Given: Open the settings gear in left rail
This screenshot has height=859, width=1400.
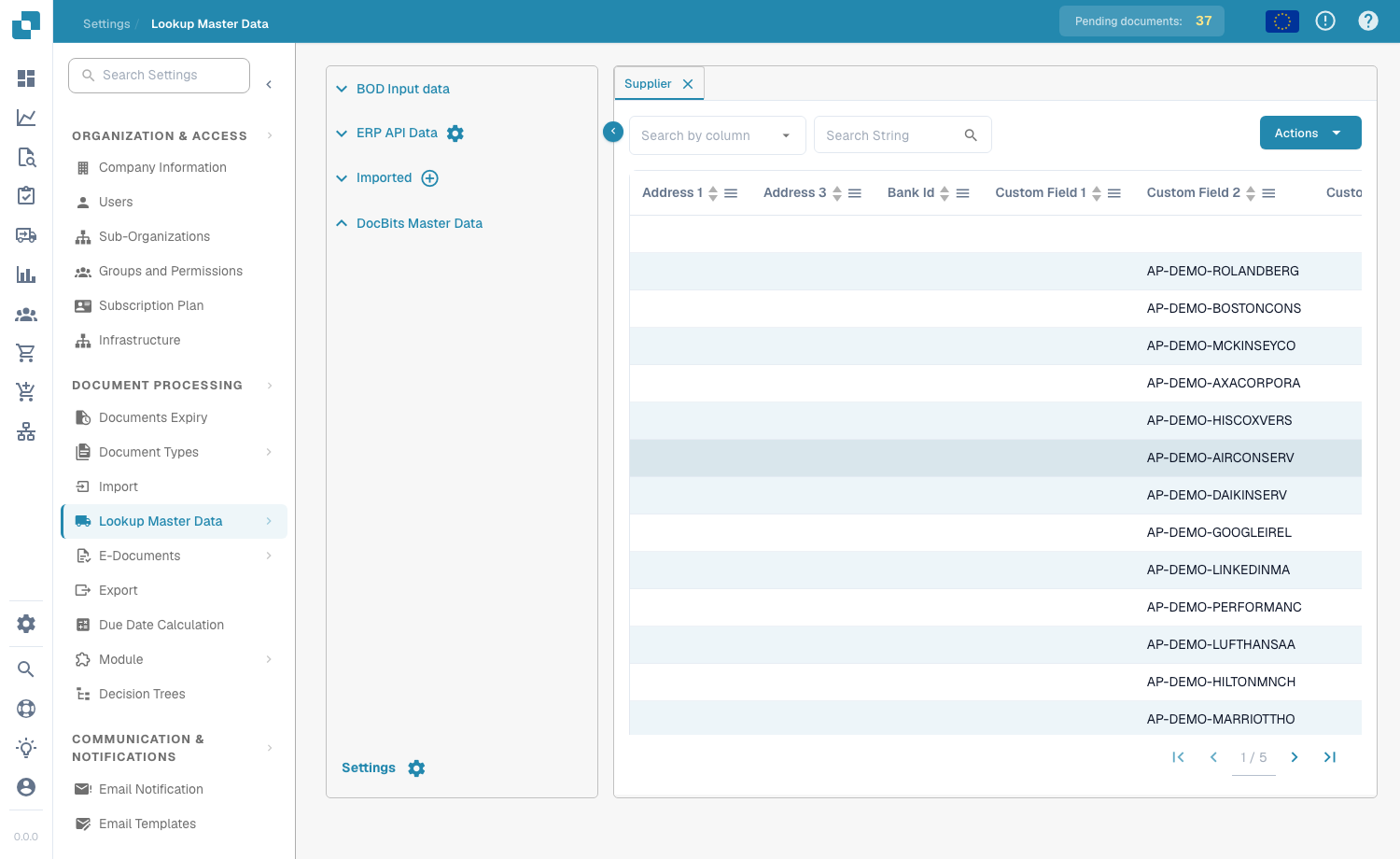Looking at the screenshot, I should click(26, 624).
